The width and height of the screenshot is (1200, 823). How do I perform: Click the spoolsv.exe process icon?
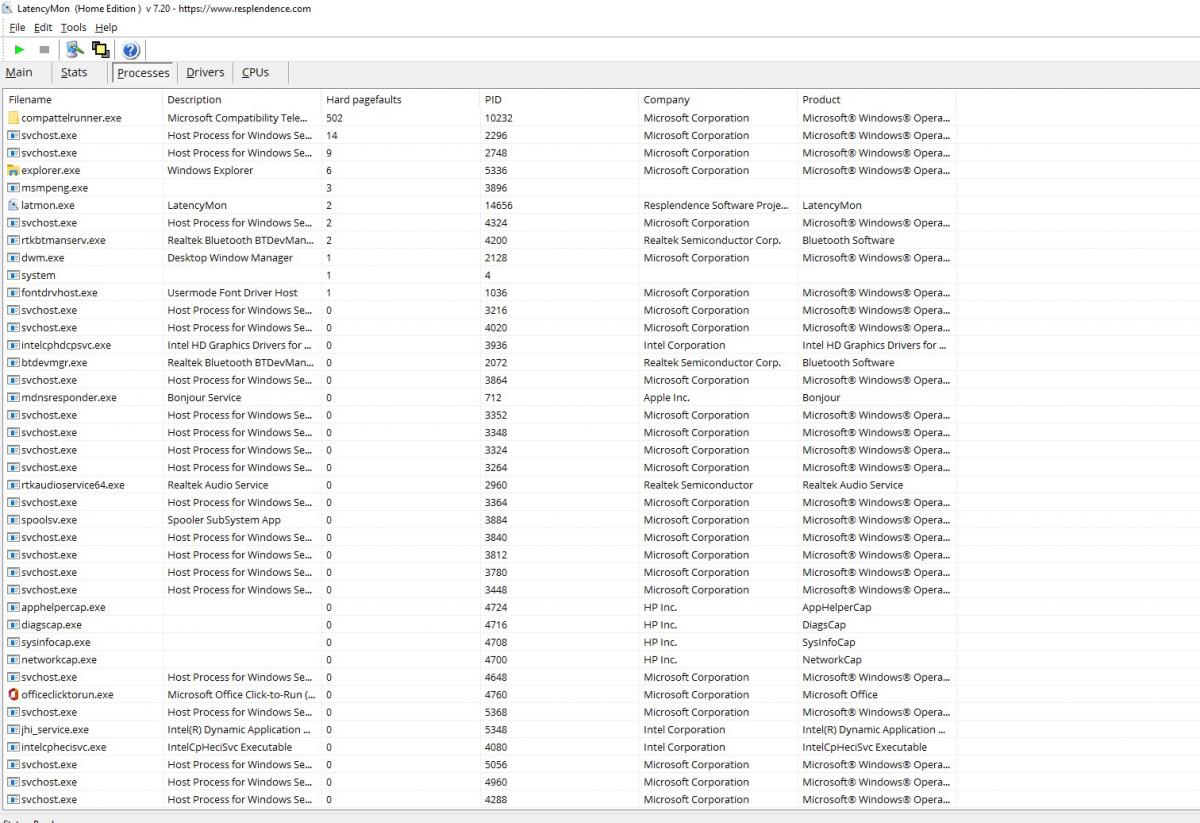coord(13,520)
